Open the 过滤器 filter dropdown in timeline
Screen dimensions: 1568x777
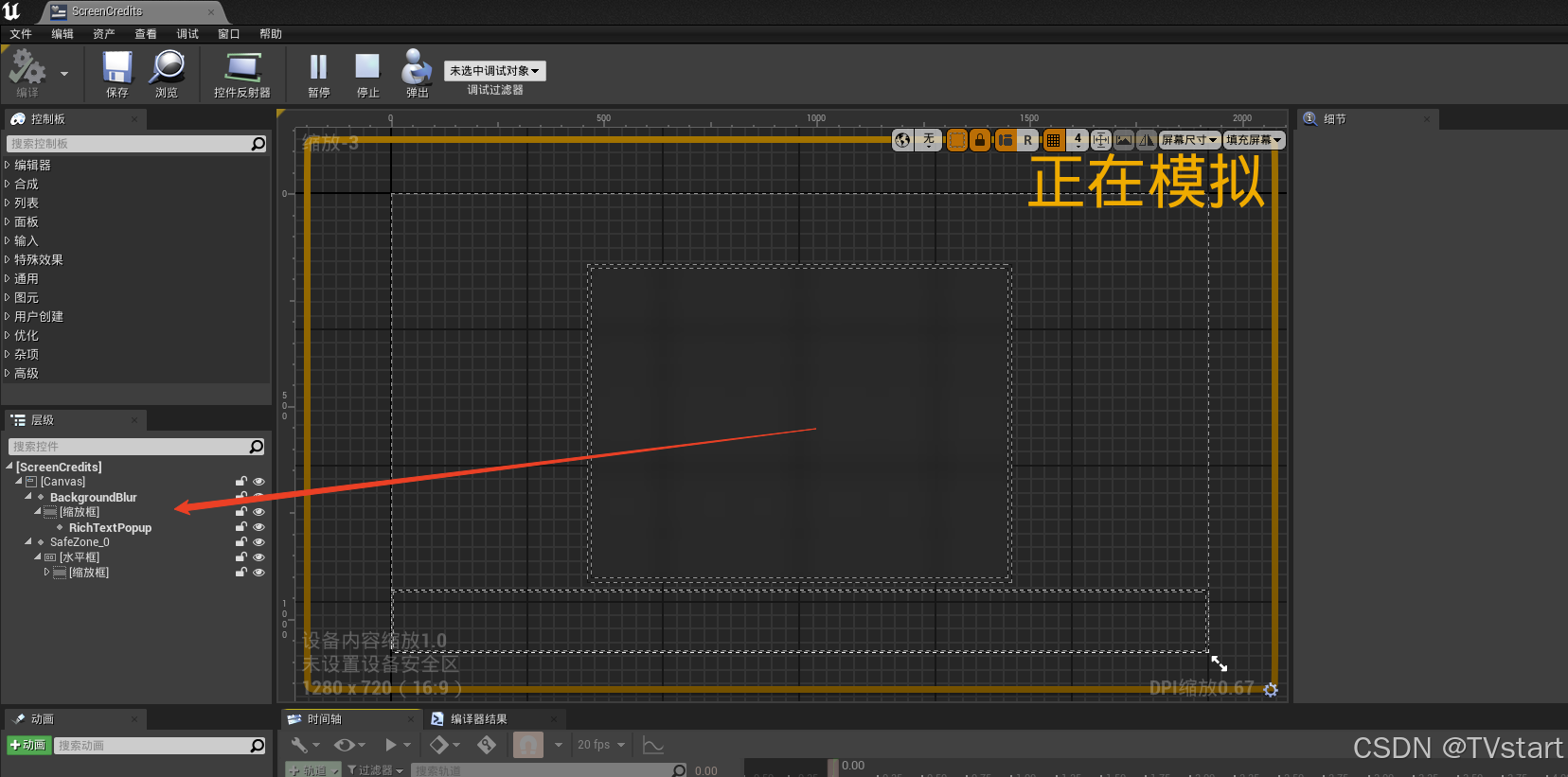click(375, 770)
